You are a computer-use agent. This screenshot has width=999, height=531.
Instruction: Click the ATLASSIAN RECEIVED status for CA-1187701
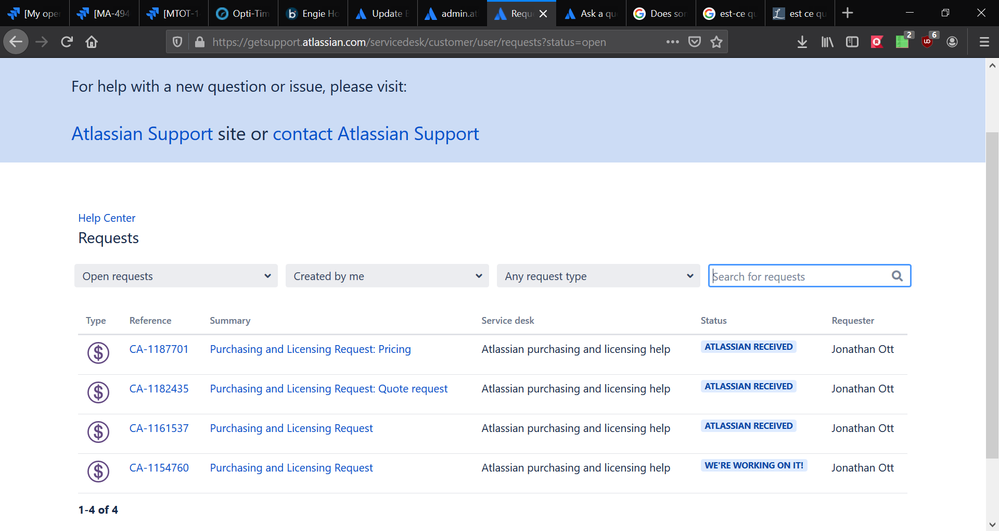pos(749,347)
